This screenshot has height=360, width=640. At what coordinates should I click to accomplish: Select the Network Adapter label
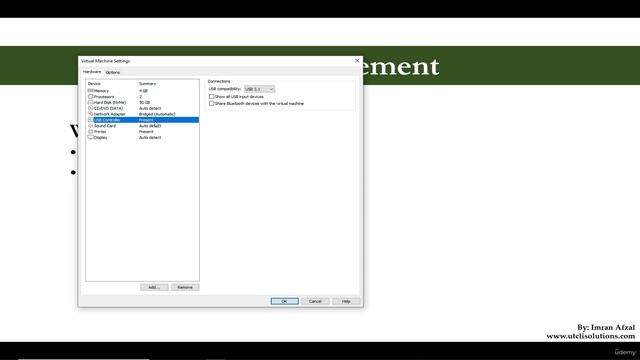point(109,114)
